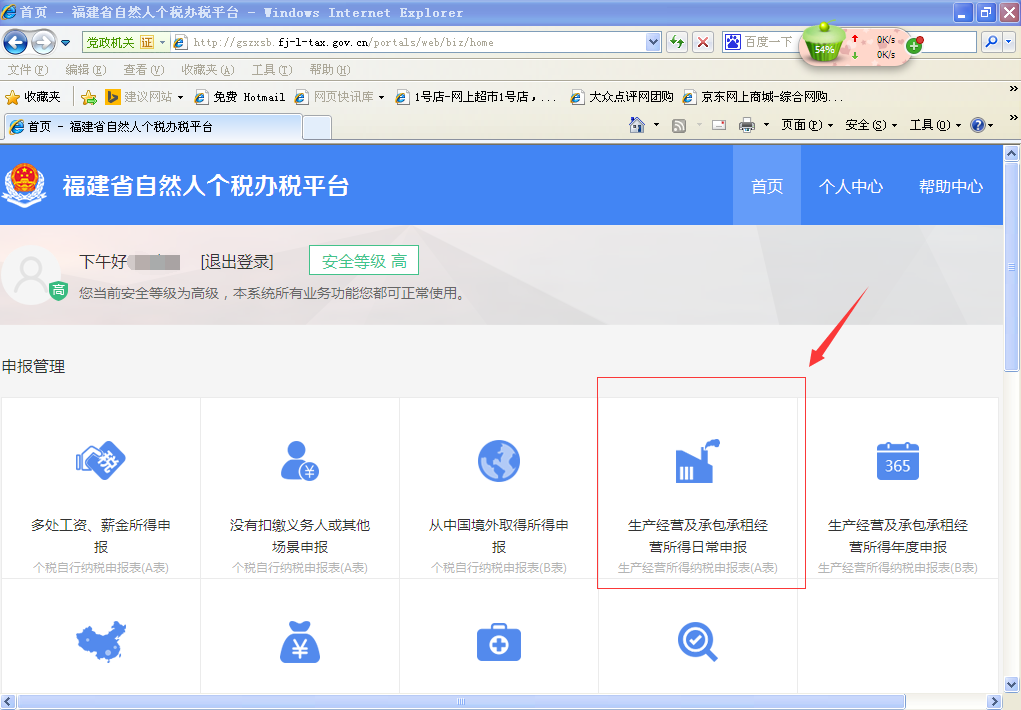Open 生产经营所得日常申报 factory icon
Image resolution: width=1021 pixels, height=710 pixels.
tap(698, 461)
